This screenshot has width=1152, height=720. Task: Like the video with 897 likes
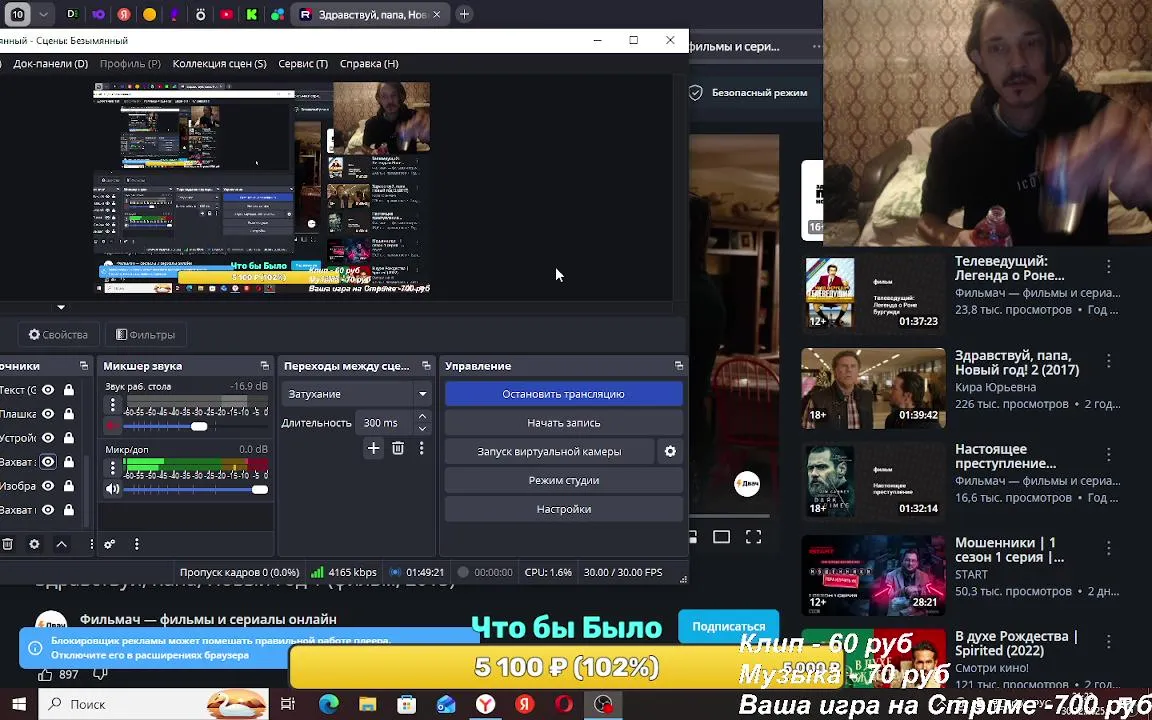(x=46, y=674)
